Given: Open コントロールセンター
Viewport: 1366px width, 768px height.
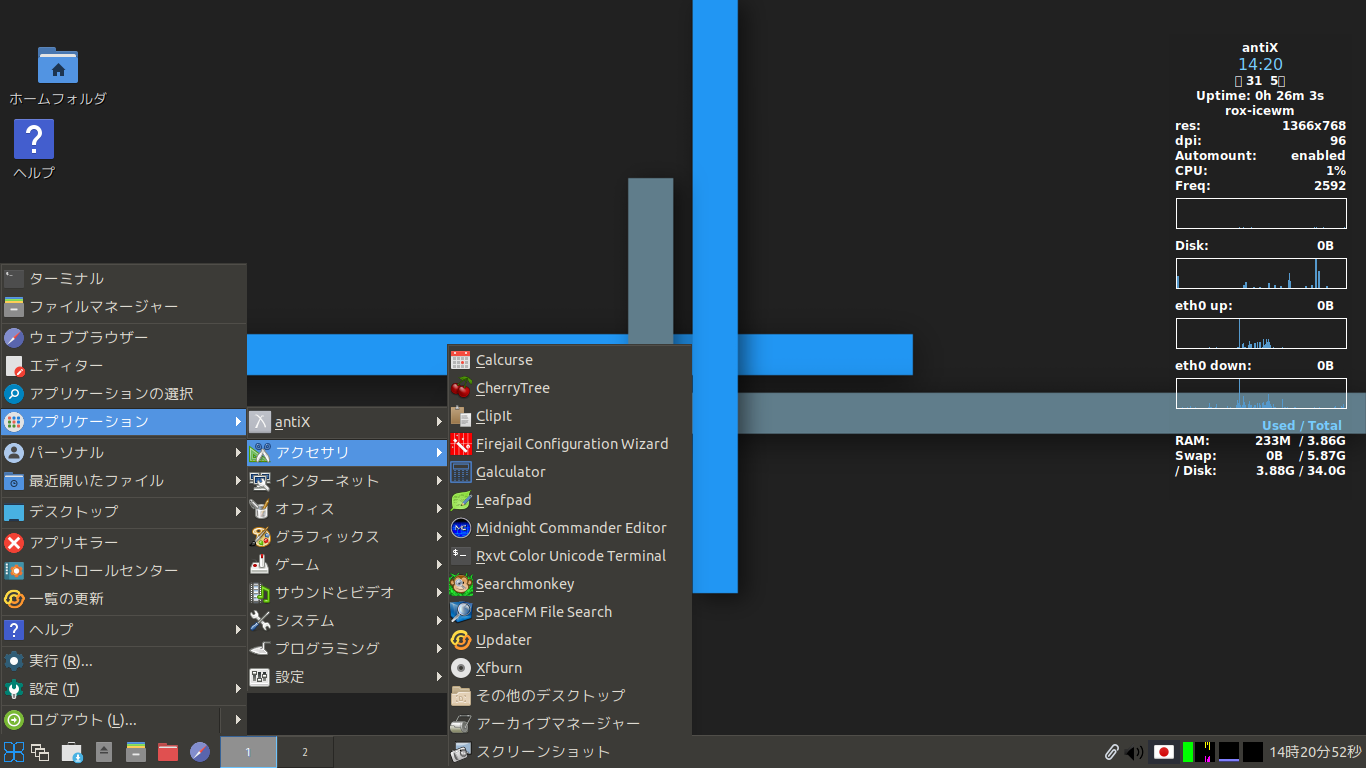Looking at the screenshot, I should click(x=124, y=571).
